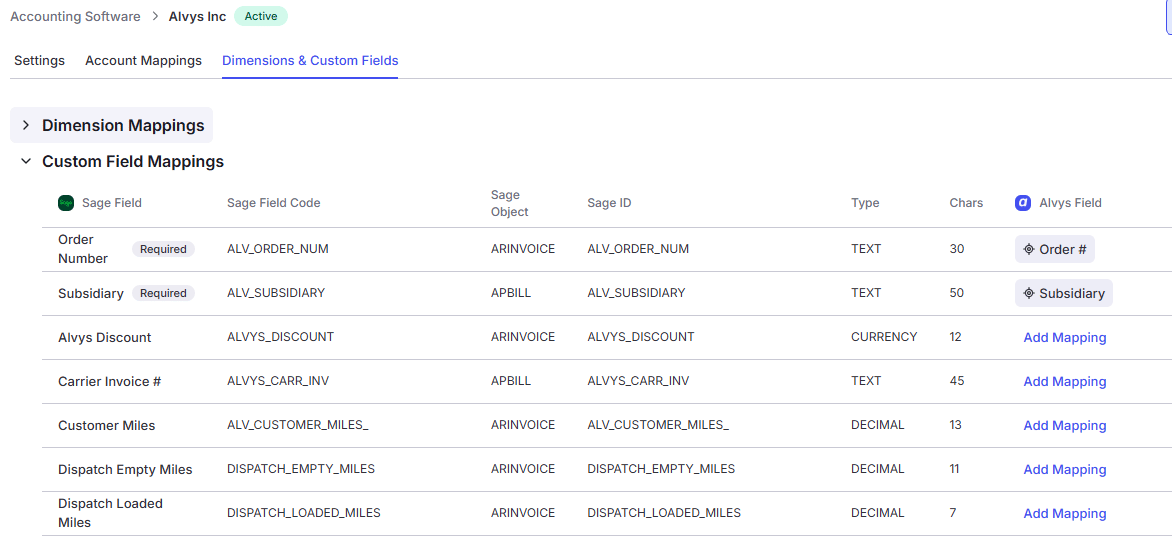The height and width of the screenshot is (552, 1172).
Task: Click the Type column header
Action: (x=866, y=203)
